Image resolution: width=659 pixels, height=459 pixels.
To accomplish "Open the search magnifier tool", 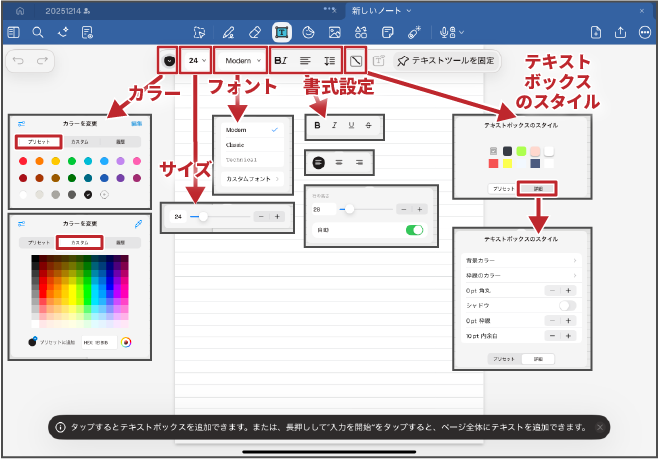I will [x=38, y=32].
